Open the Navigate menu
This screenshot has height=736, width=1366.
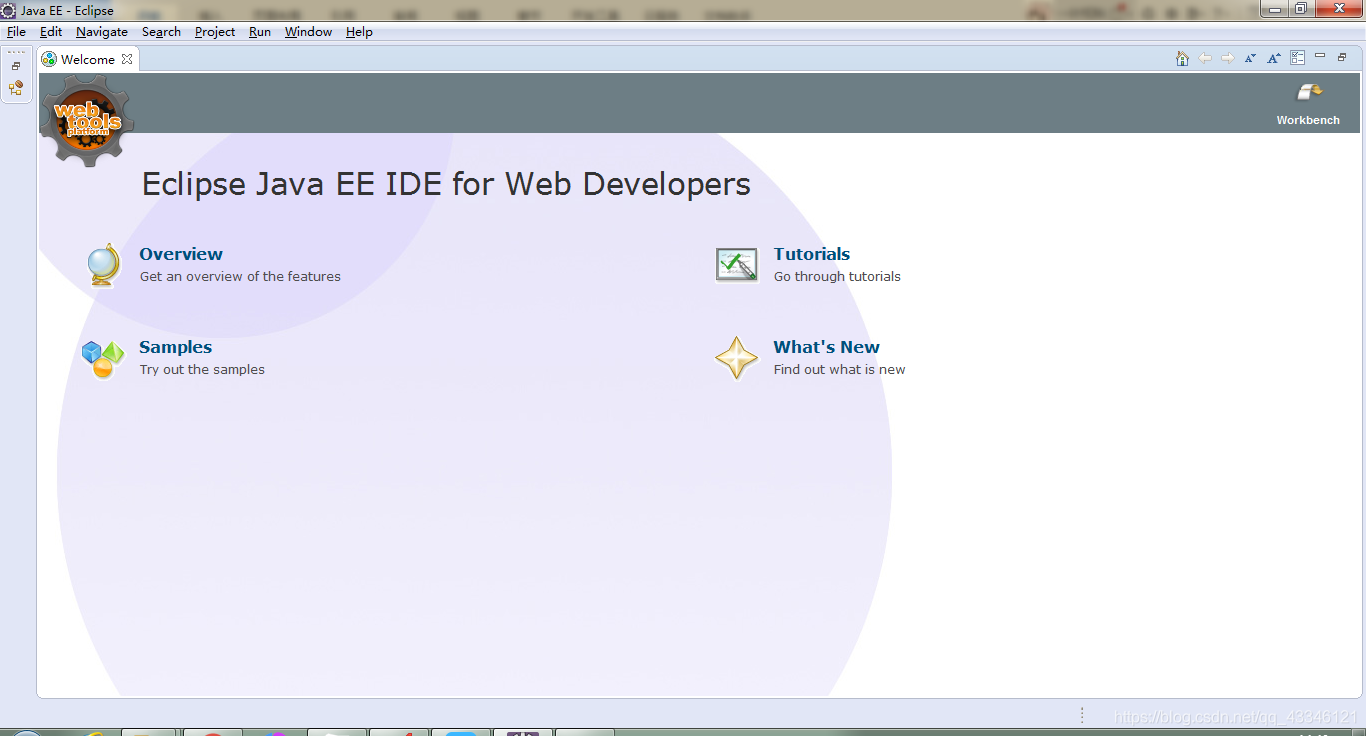coord(102,32)
